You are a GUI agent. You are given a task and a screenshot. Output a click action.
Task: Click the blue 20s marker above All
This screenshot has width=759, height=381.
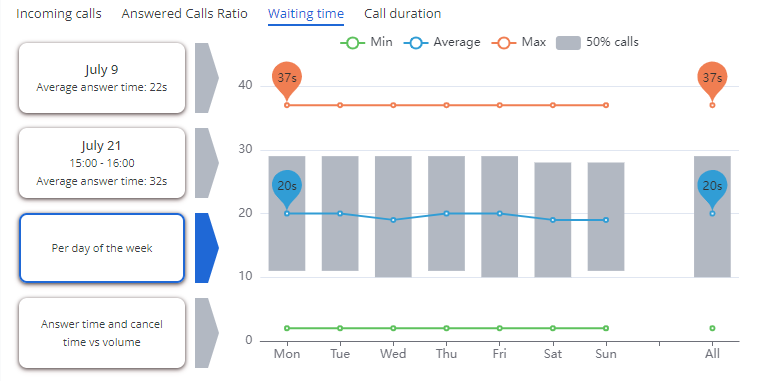tap(712, 187)
